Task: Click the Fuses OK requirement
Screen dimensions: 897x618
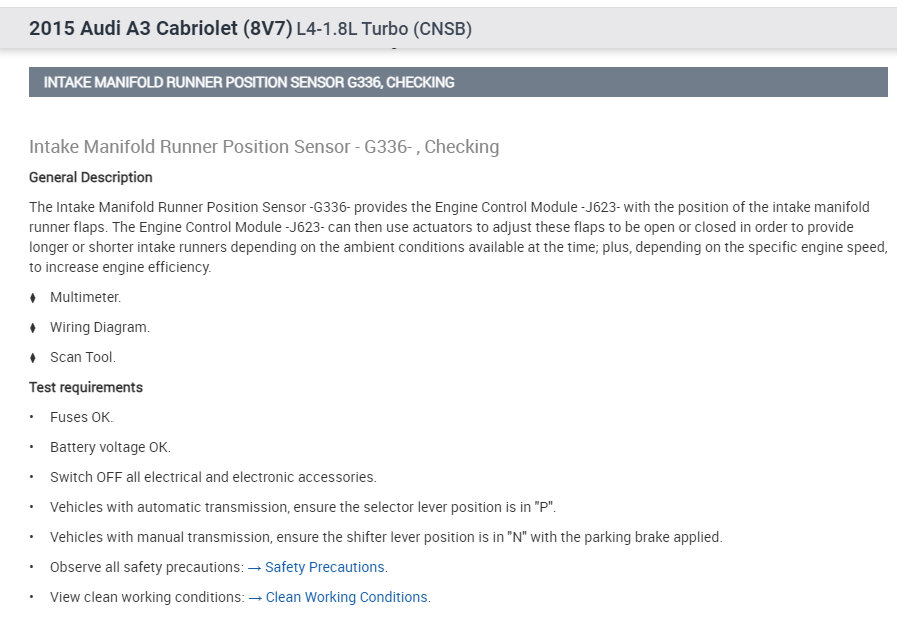Action: (82, 417)
